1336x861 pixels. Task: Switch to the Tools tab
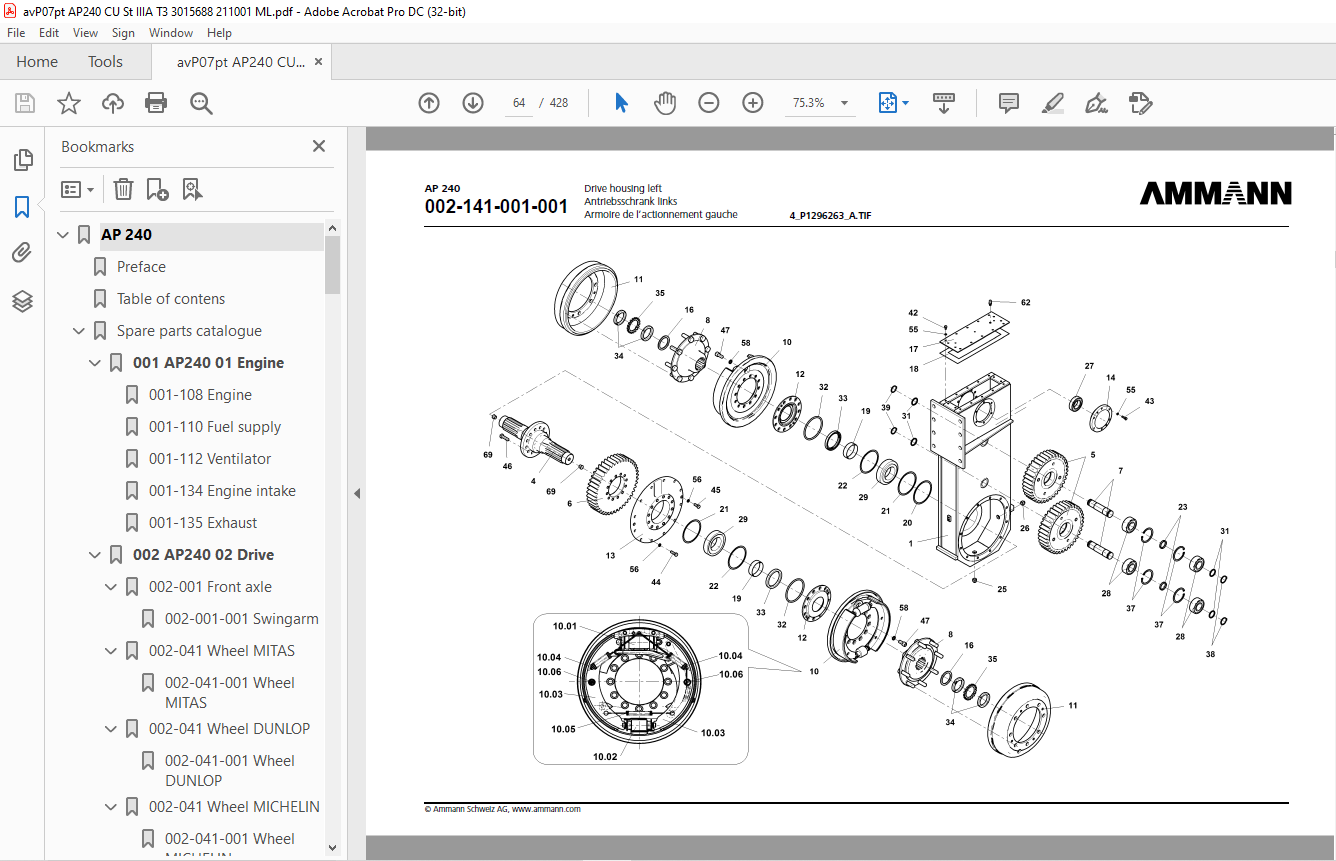coord(105,62)
